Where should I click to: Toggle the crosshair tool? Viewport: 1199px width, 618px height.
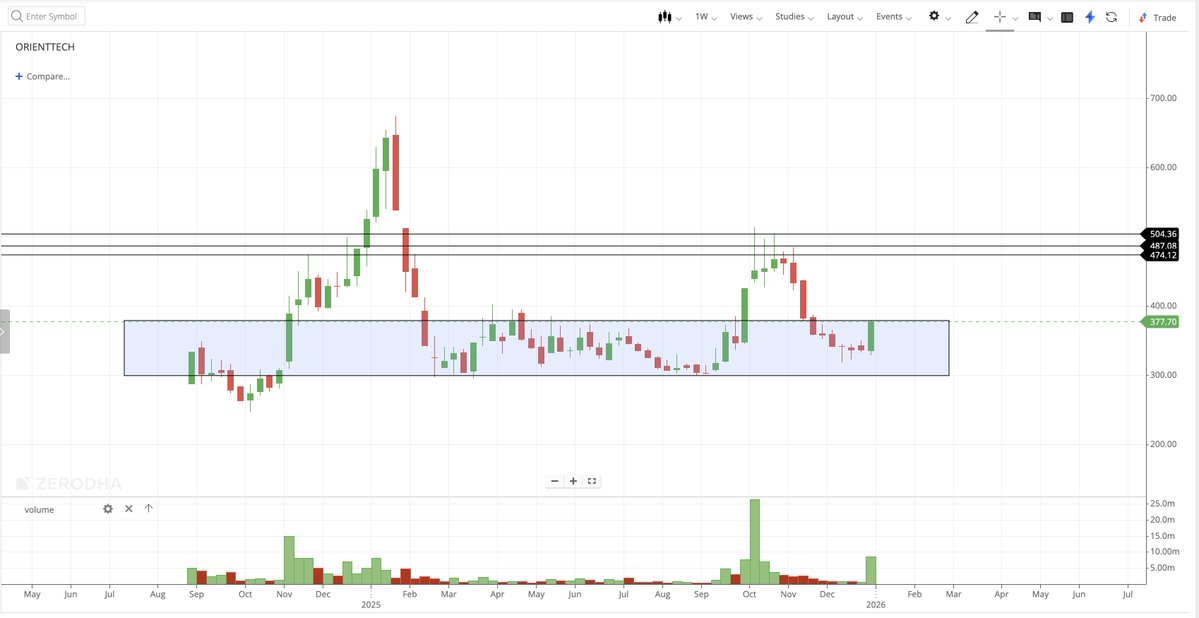click(x=999, y=17)
